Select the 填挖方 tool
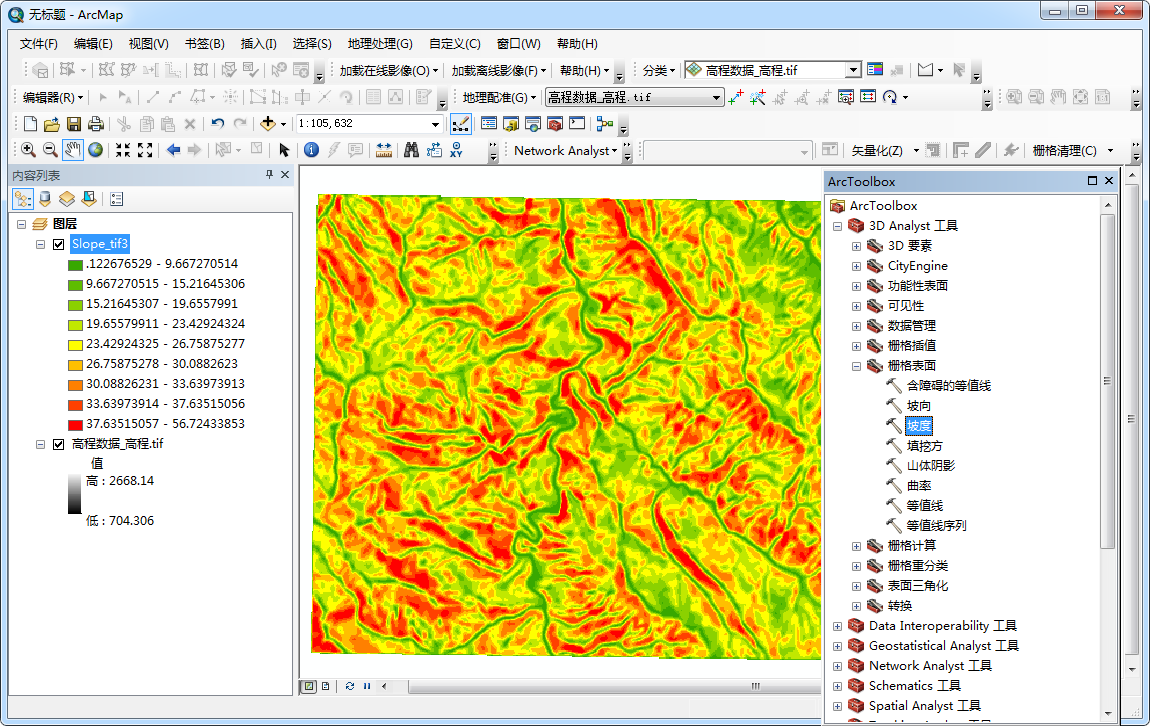The height and width of the screenshot is (726, 1150). pos(924,446)
